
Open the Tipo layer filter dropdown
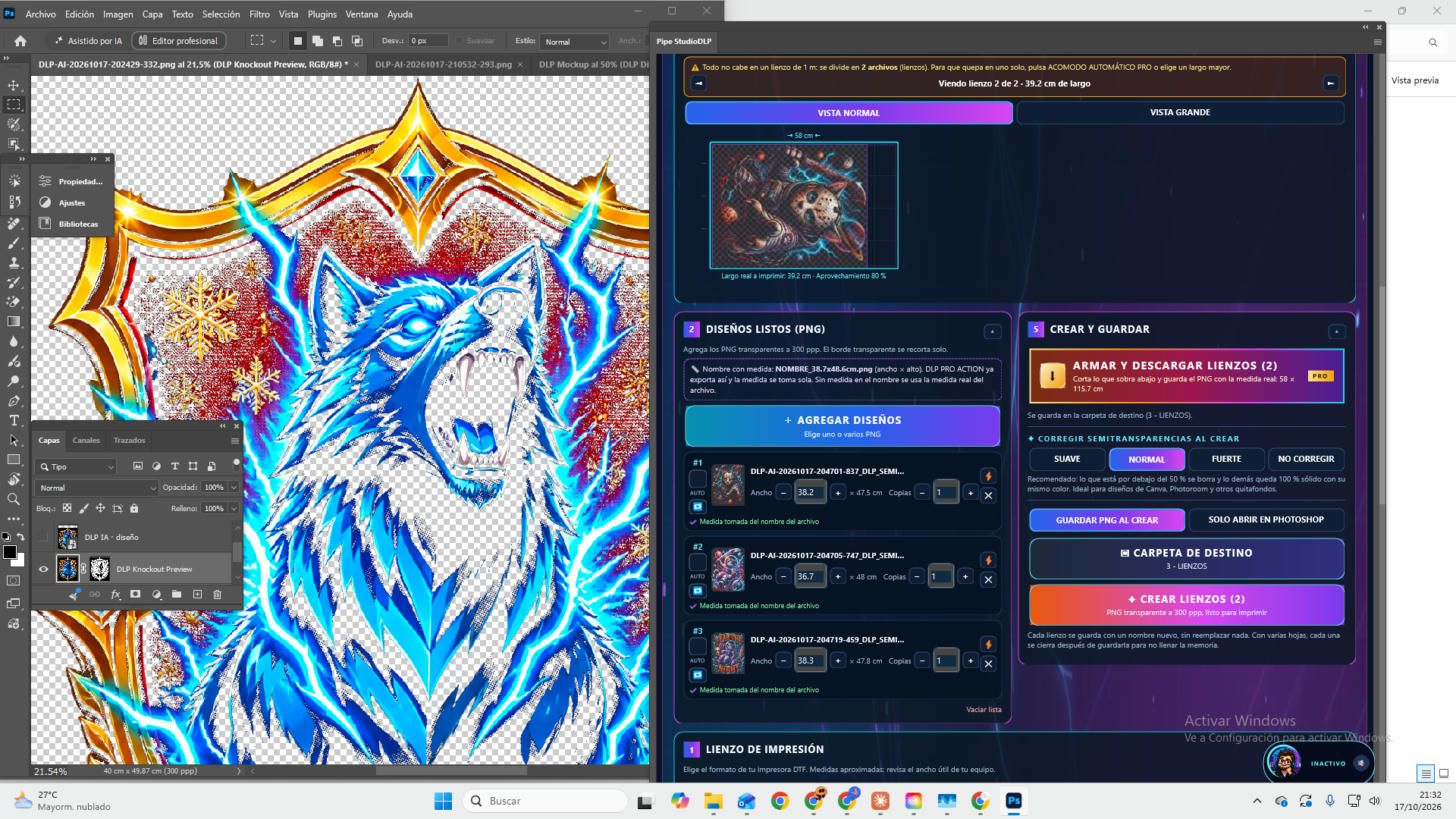(x=76, y=466)
